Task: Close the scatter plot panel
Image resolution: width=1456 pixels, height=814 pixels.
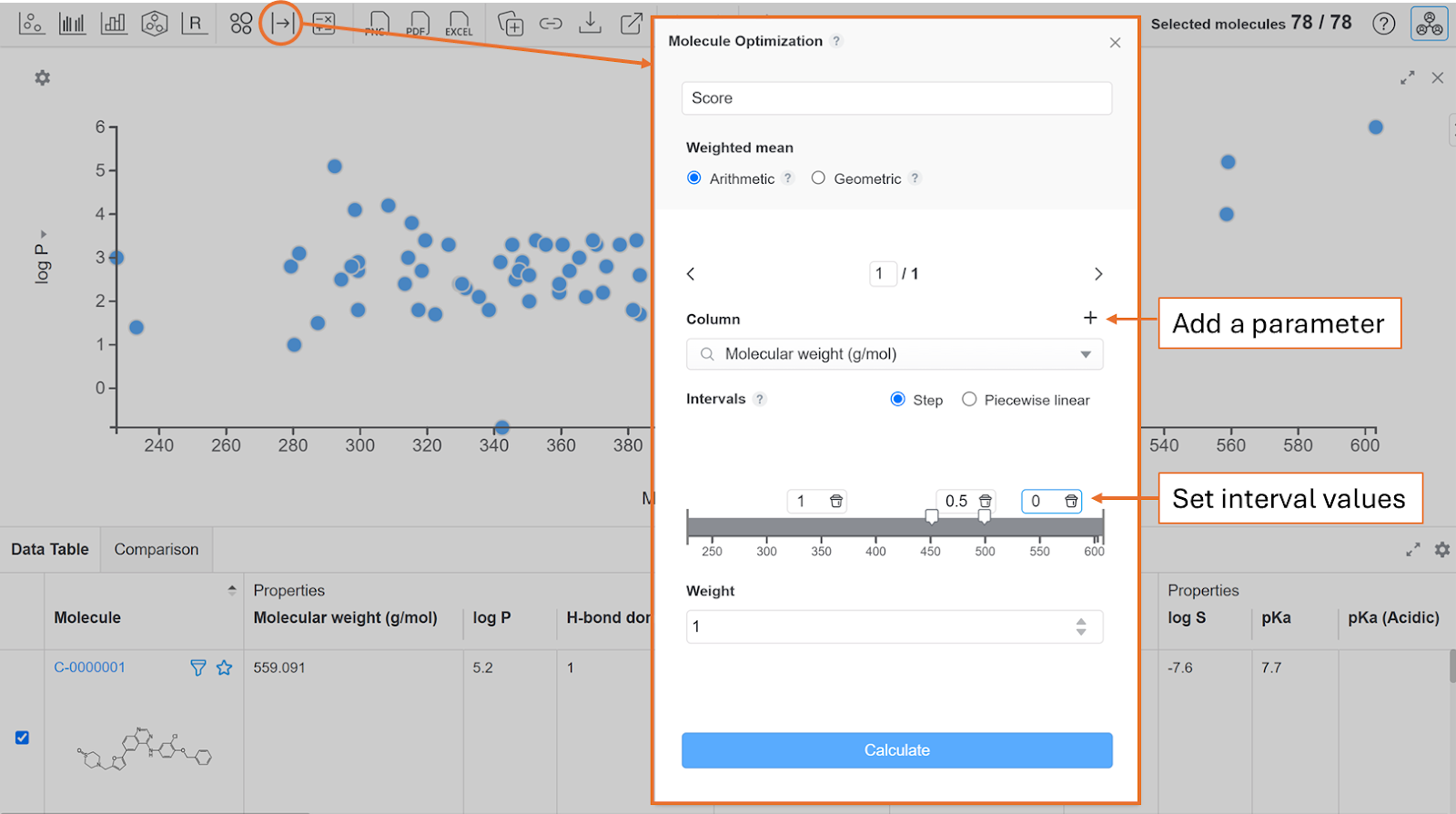Action: 1438,78
